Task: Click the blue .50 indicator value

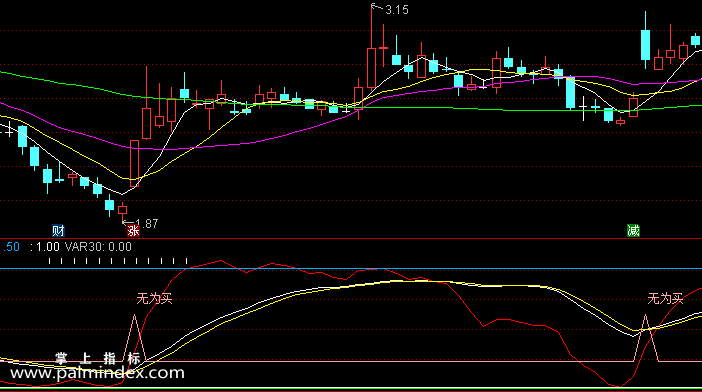Action: tap(11, 247)
